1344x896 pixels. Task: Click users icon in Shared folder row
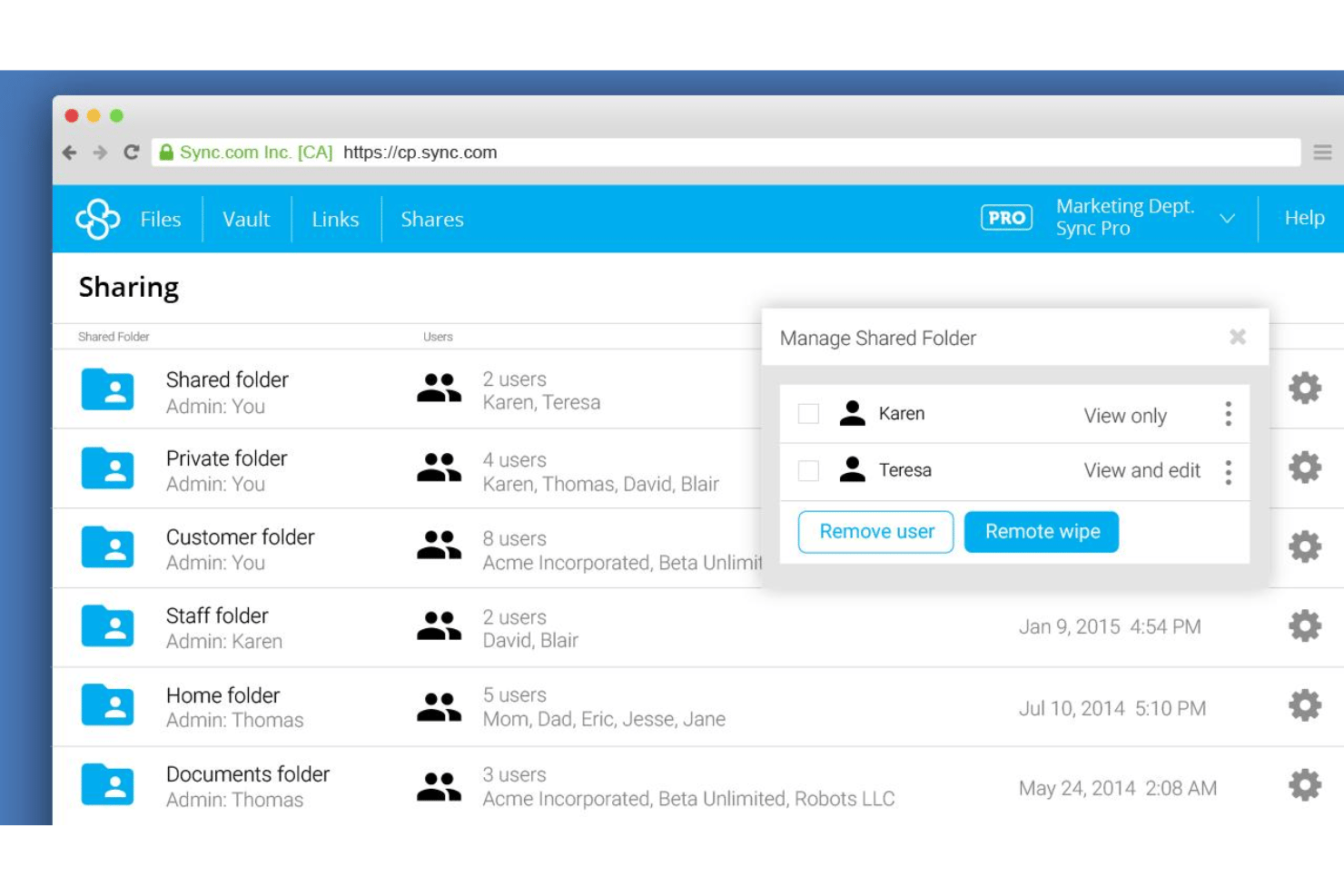point(439,388)
